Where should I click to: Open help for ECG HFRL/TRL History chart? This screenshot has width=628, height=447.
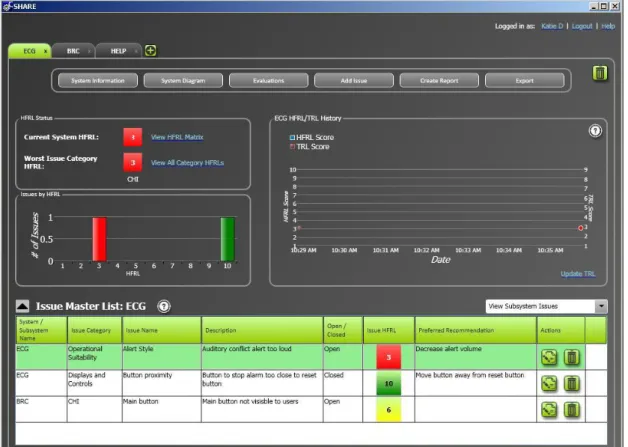pyautogui.click(x=595, y=131)
